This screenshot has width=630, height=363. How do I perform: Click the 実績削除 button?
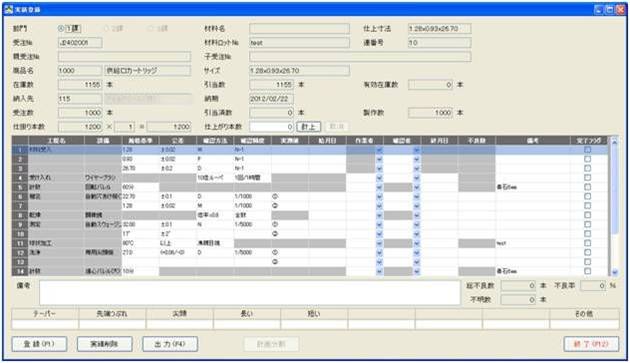tap(104, 344)
